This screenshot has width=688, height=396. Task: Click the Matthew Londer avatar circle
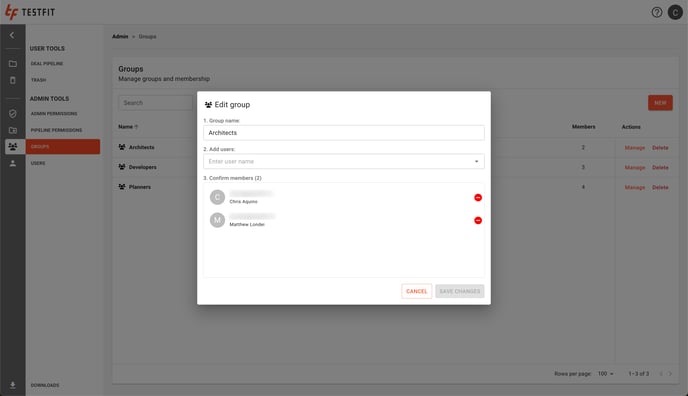[x=217, y=220]
